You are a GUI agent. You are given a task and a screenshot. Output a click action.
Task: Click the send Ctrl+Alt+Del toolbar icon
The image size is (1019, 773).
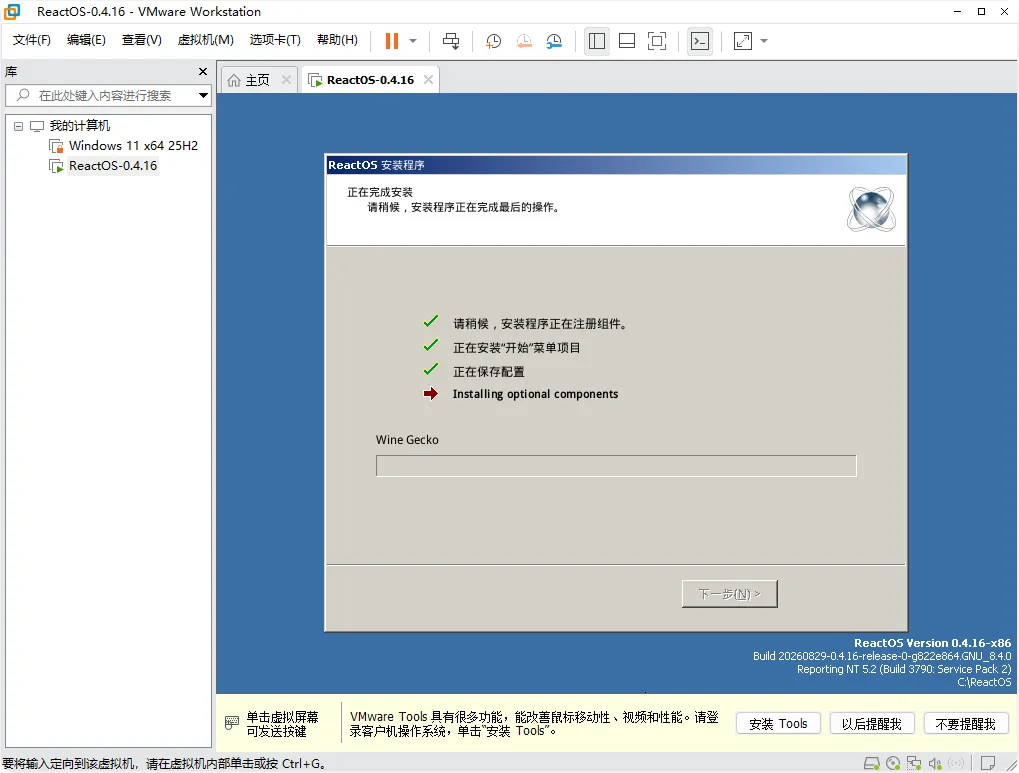(x=451, y=41)
